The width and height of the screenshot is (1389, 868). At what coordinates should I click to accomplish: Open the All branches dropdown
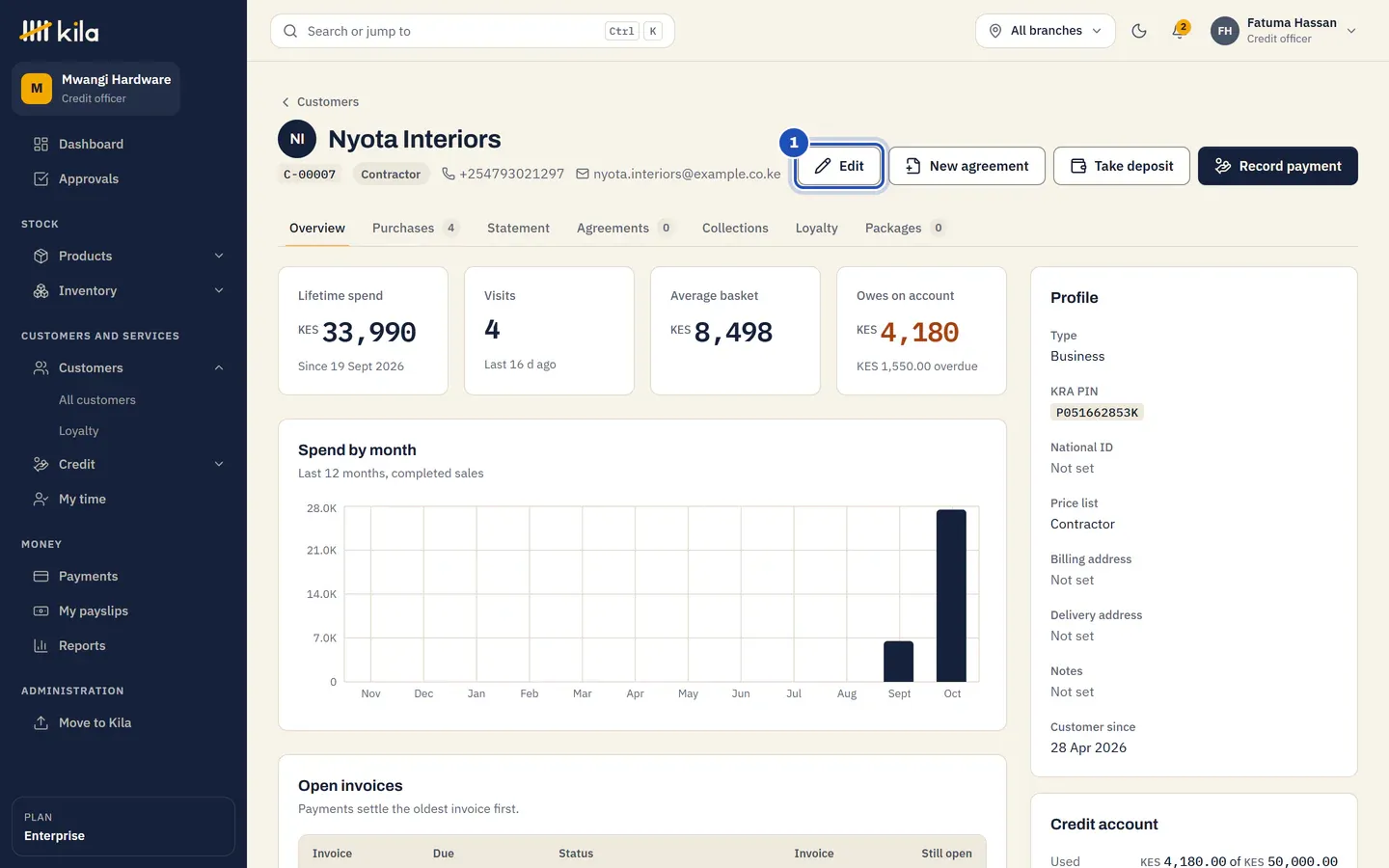click(x=1046, y=31)
